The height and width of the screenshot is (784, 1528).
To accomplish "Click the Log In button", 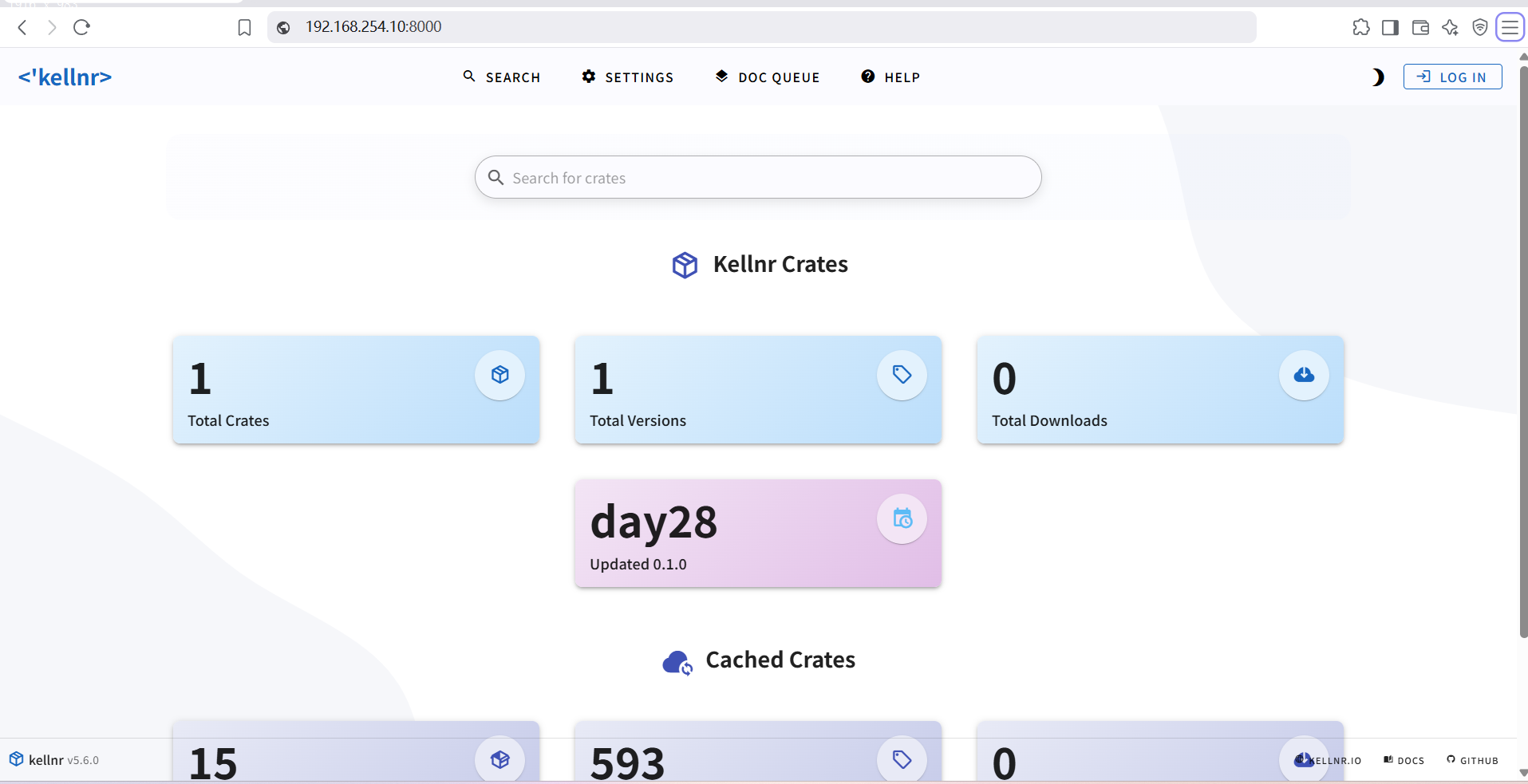I will [x=1452, y=77].
